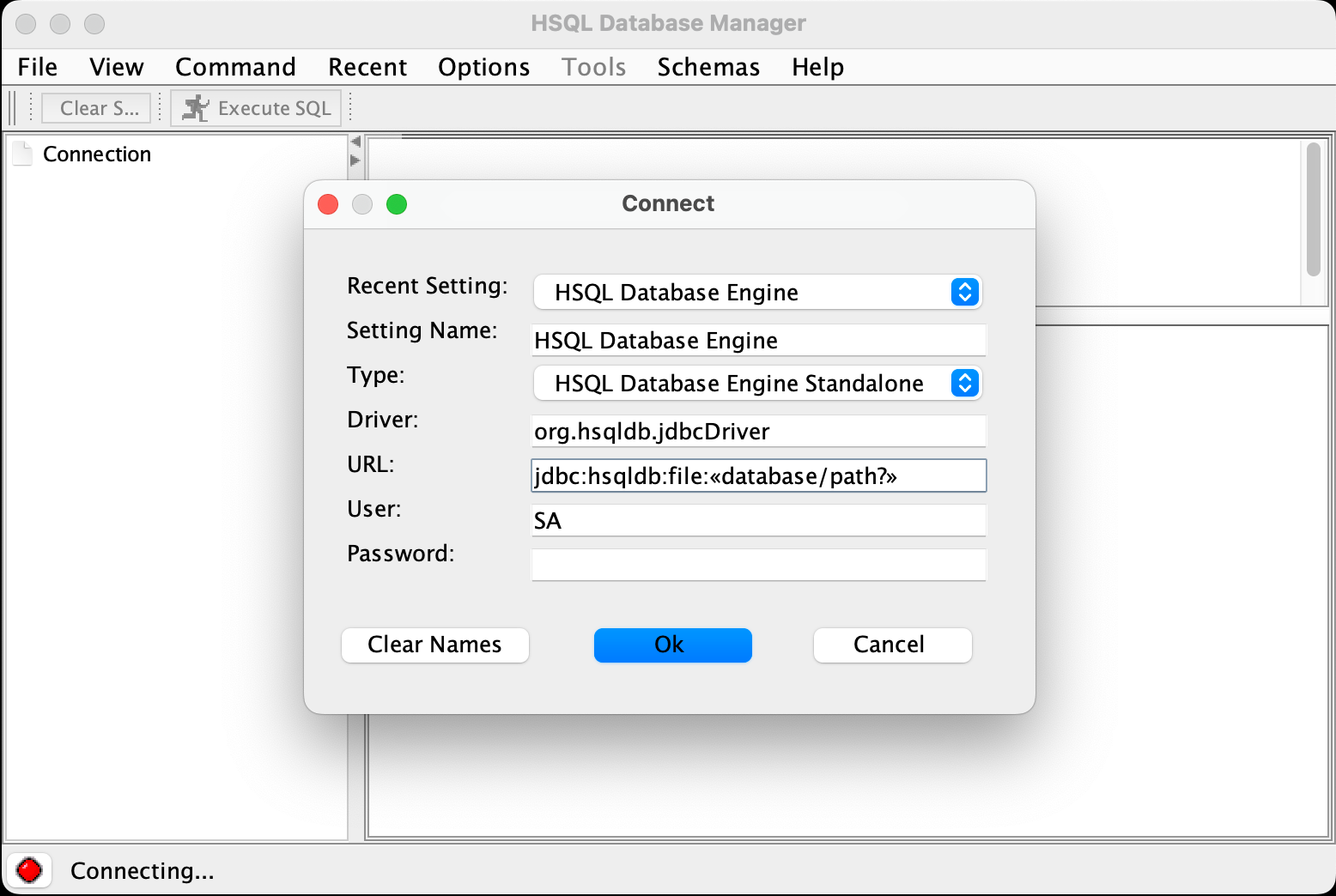Screen dimensions: 1336x896
Task: Click the right expand arrow on divider
Action: tap(355, 160)
